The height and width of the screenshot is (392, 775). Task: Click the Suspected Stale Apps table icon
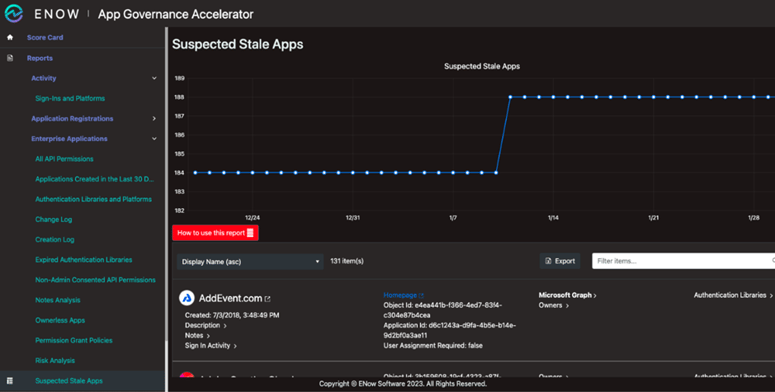pos(10,381)
